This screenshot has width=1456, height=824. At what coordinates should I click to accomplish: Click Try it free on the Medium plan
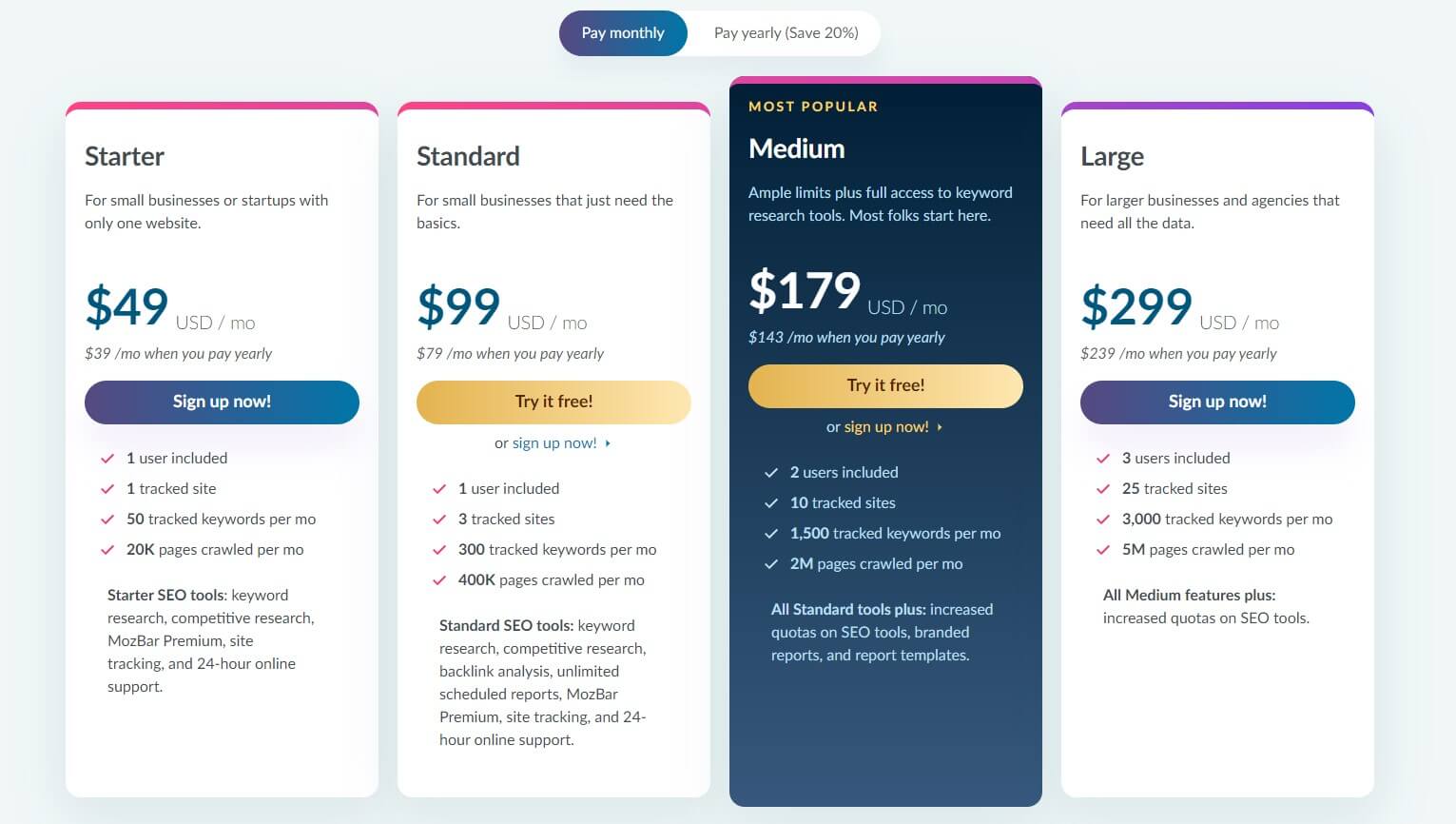pyautogui.click(x=885, y=385)
